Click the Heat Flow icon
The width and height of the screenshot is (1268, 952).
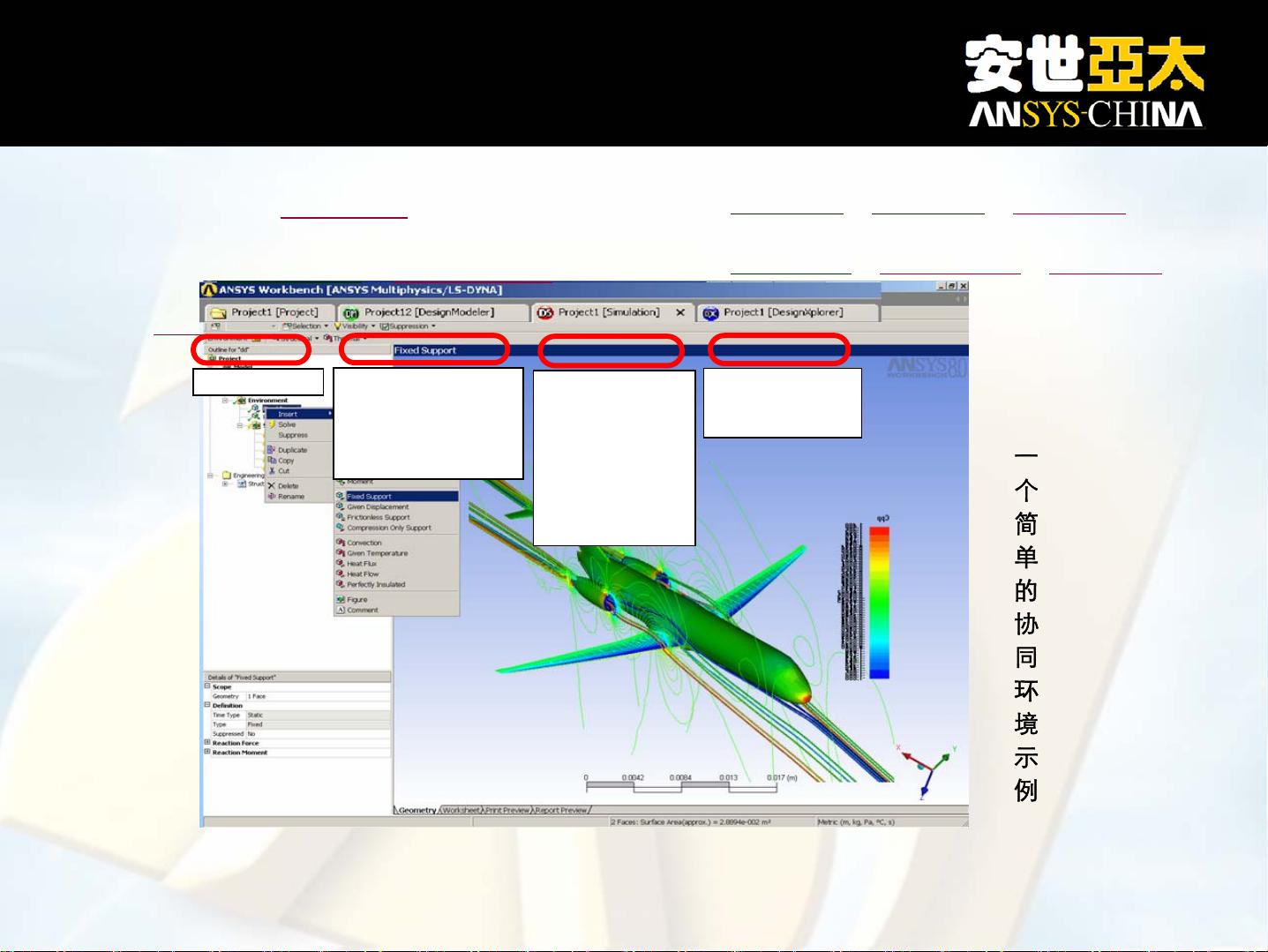pyautogui.click(x=341, y=573)
